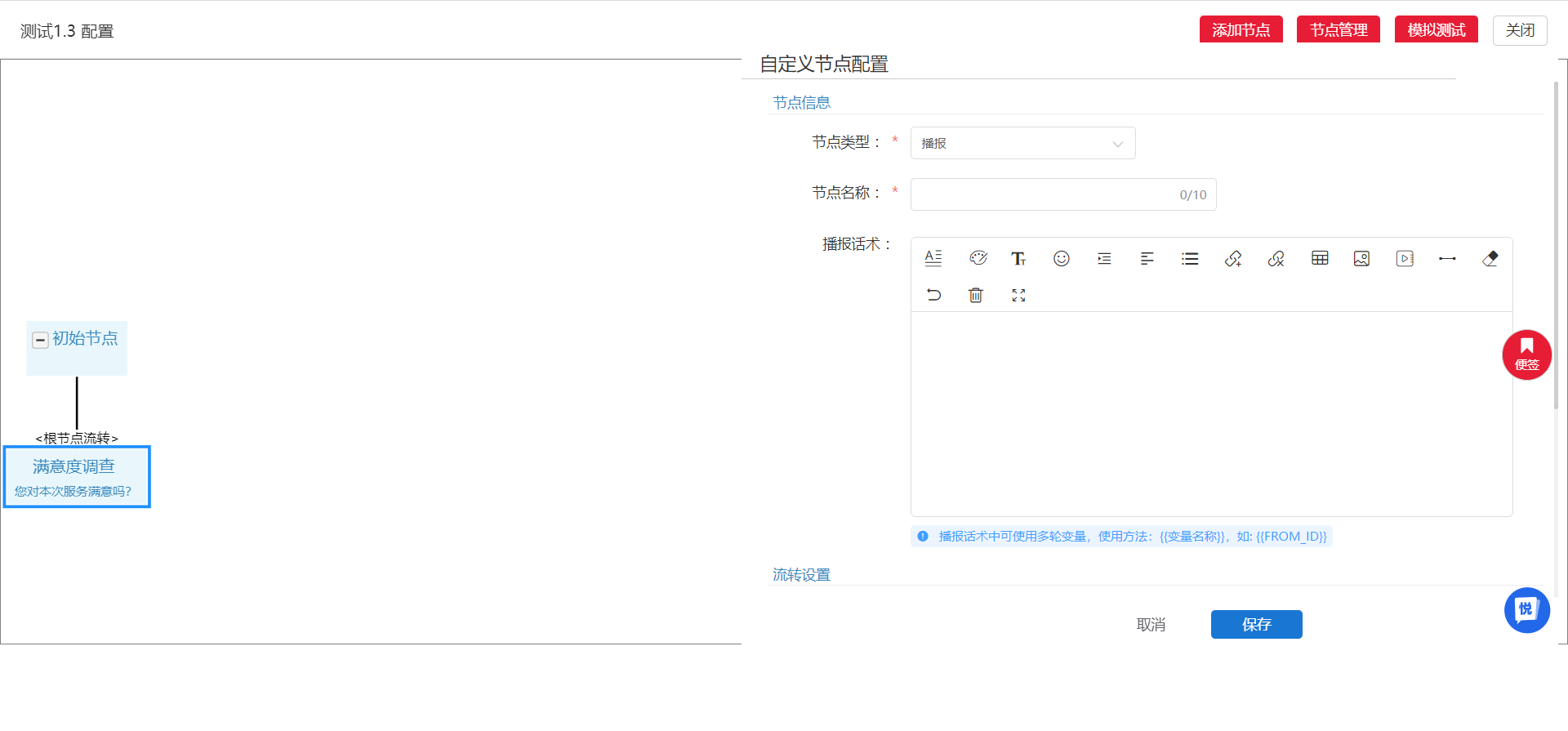
Task: Click the 节点管理 button
Action: 1338,30
